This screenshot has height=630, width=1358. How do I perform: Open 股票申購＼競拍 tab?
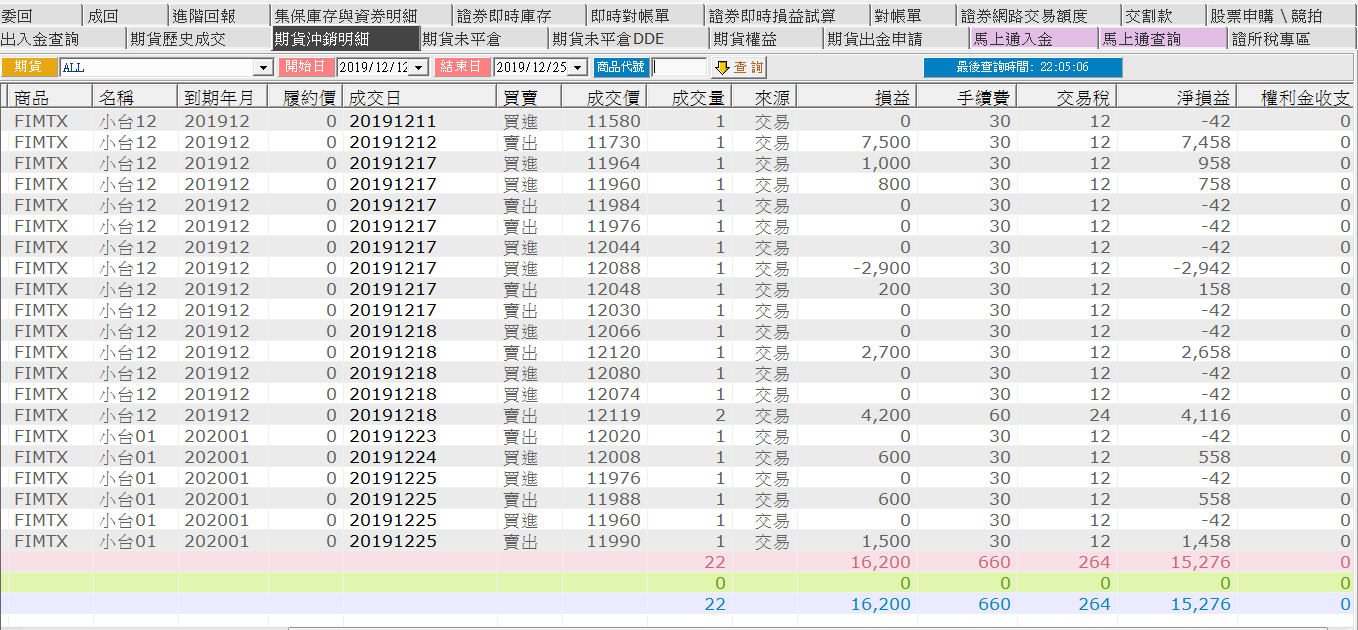point(1281,16)
